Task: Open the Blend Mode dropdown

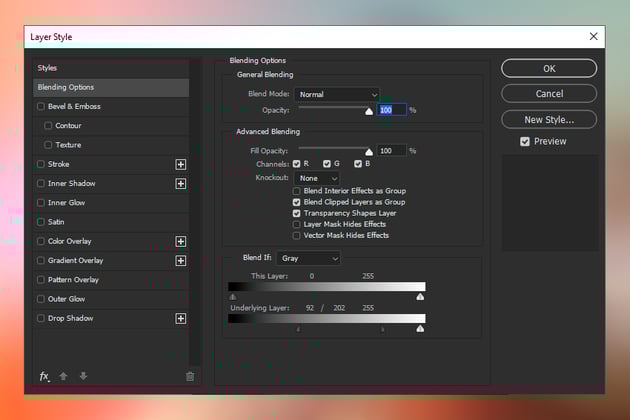Action: pos(337,95)
